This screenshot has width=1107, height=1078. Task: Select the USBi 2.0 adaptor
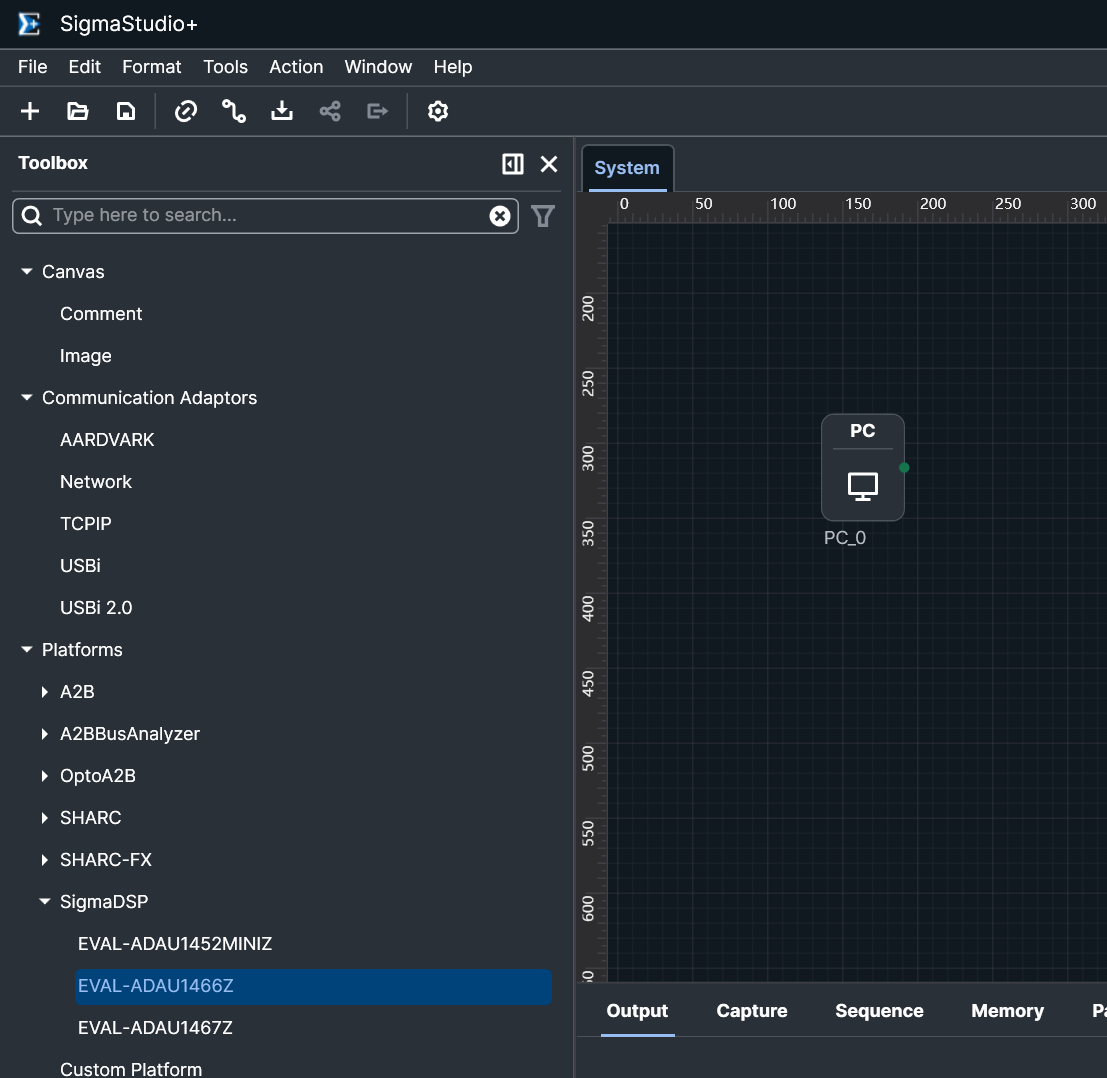(x=96, y=608)
